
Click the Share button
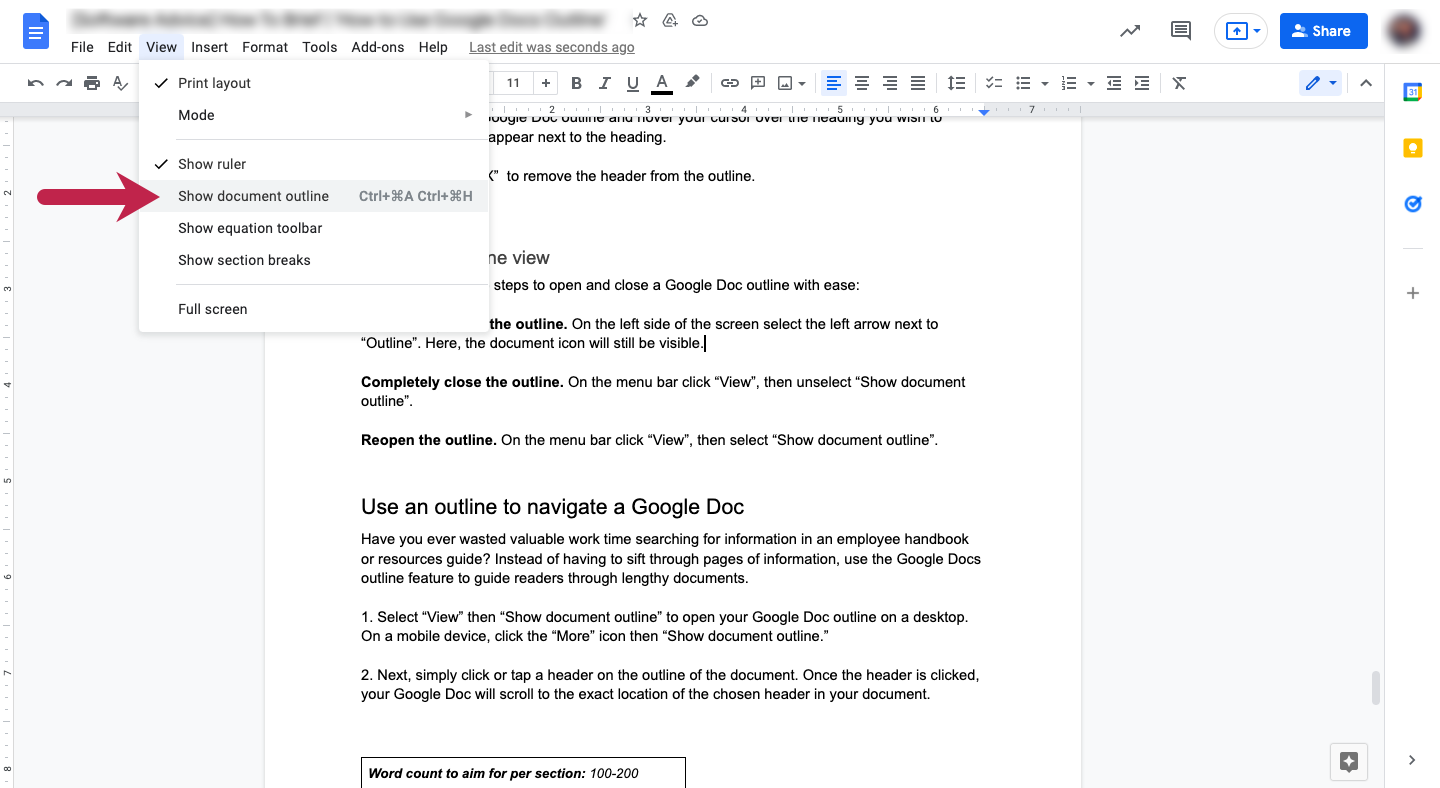[x=1323, y=31]
